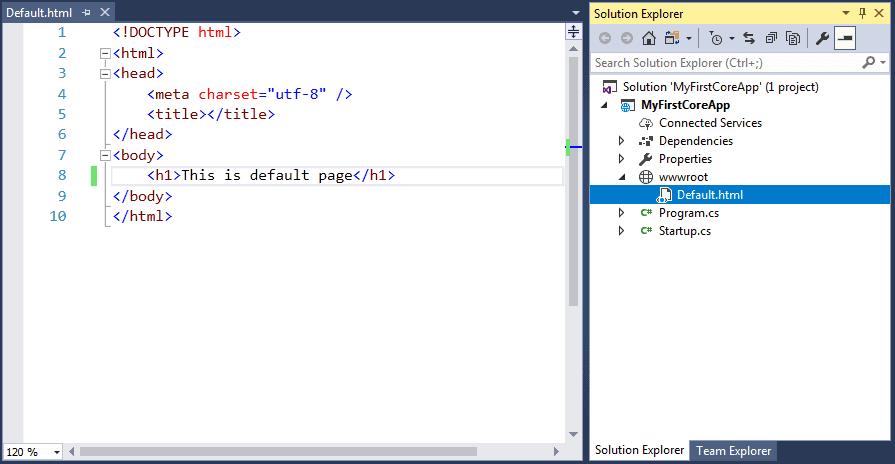Toggle the Preview Selected Items button

845,38
